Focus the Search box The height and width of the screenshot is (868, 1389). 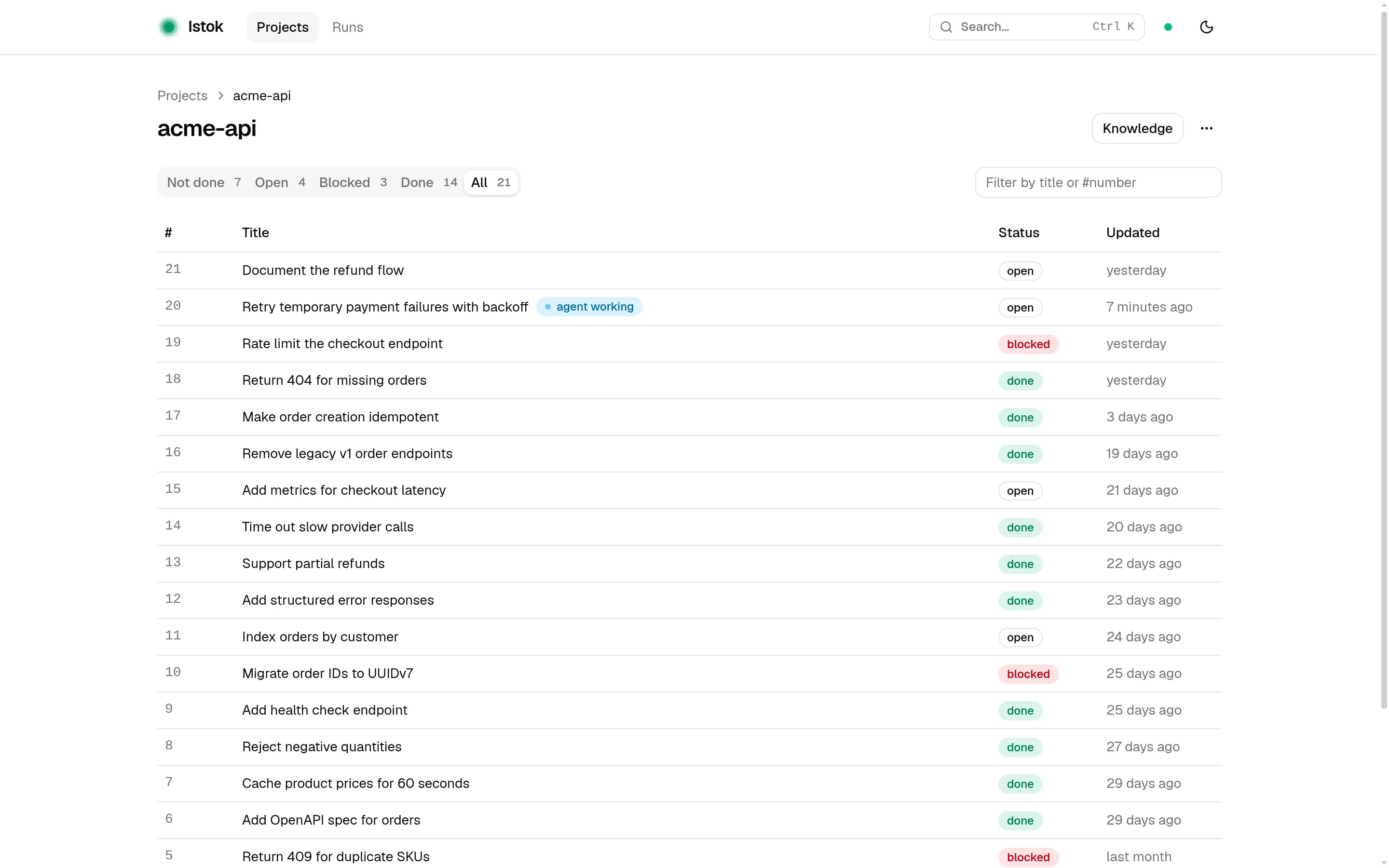[1036, 27]
